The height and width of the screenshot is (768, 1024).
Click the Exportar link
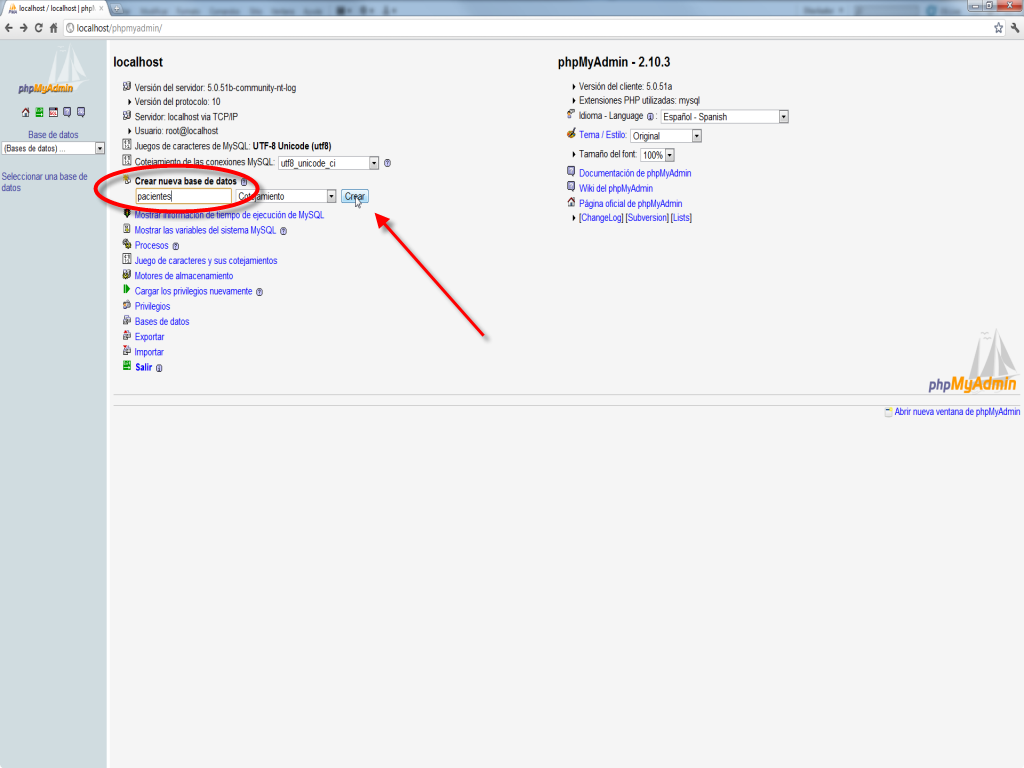pos(149,337)
